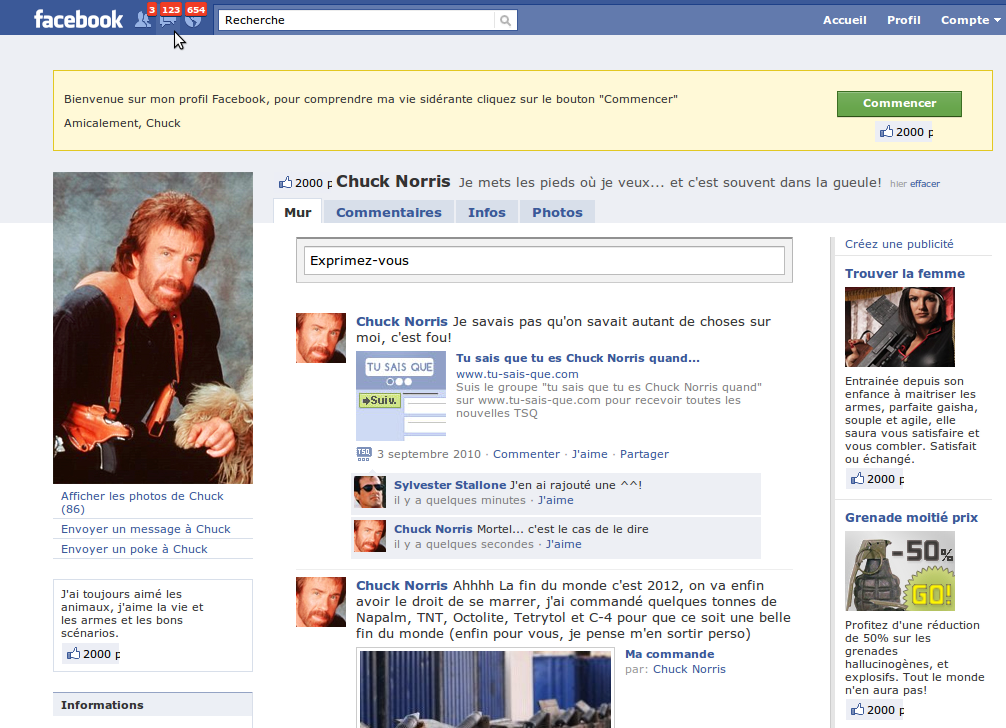Focus the Recherche search field
The height and width of the screenshot is (728, 1006).
(357, 20)
